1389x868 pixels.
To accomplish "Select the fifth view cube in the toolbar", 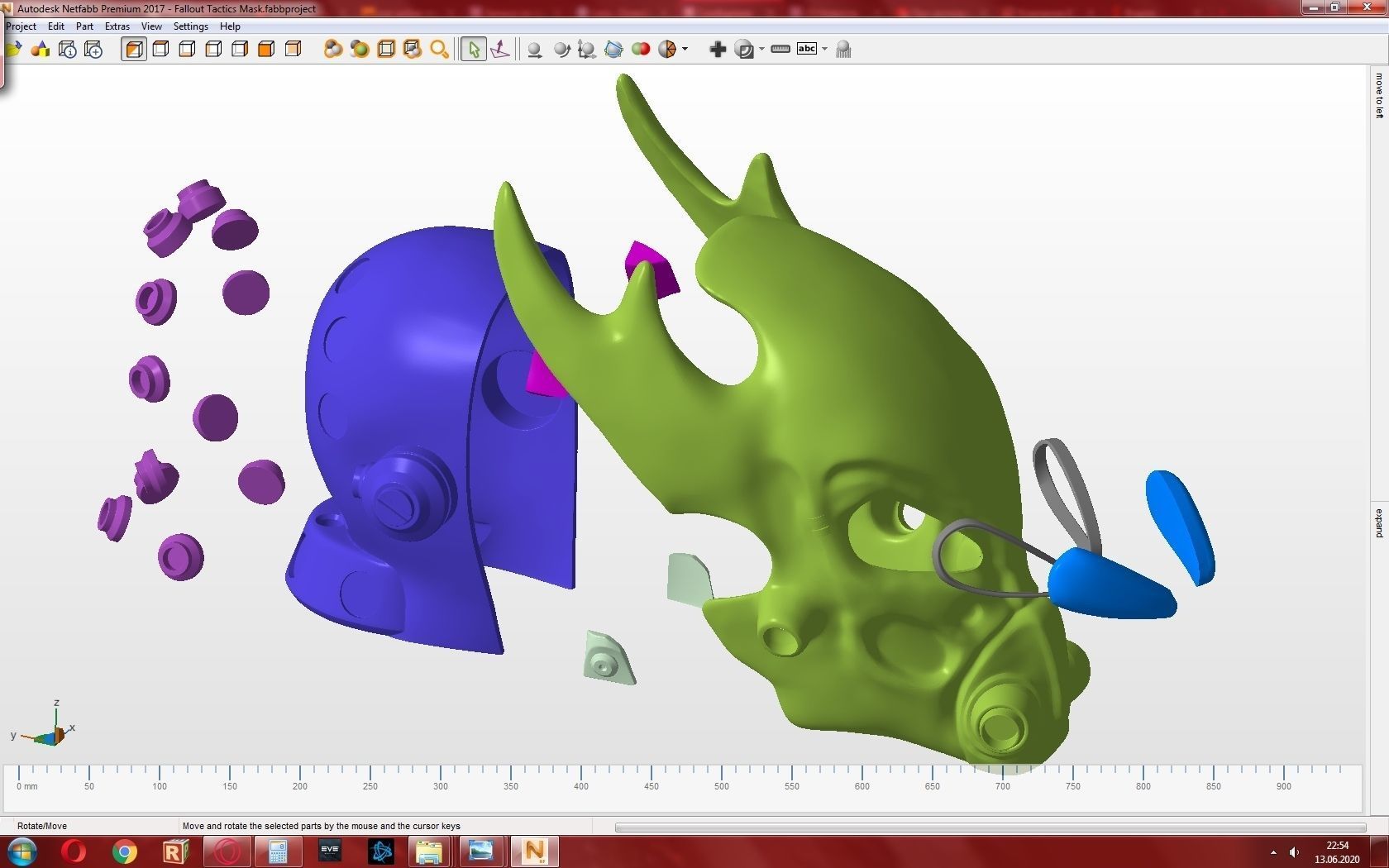I will tap(240, 50).
